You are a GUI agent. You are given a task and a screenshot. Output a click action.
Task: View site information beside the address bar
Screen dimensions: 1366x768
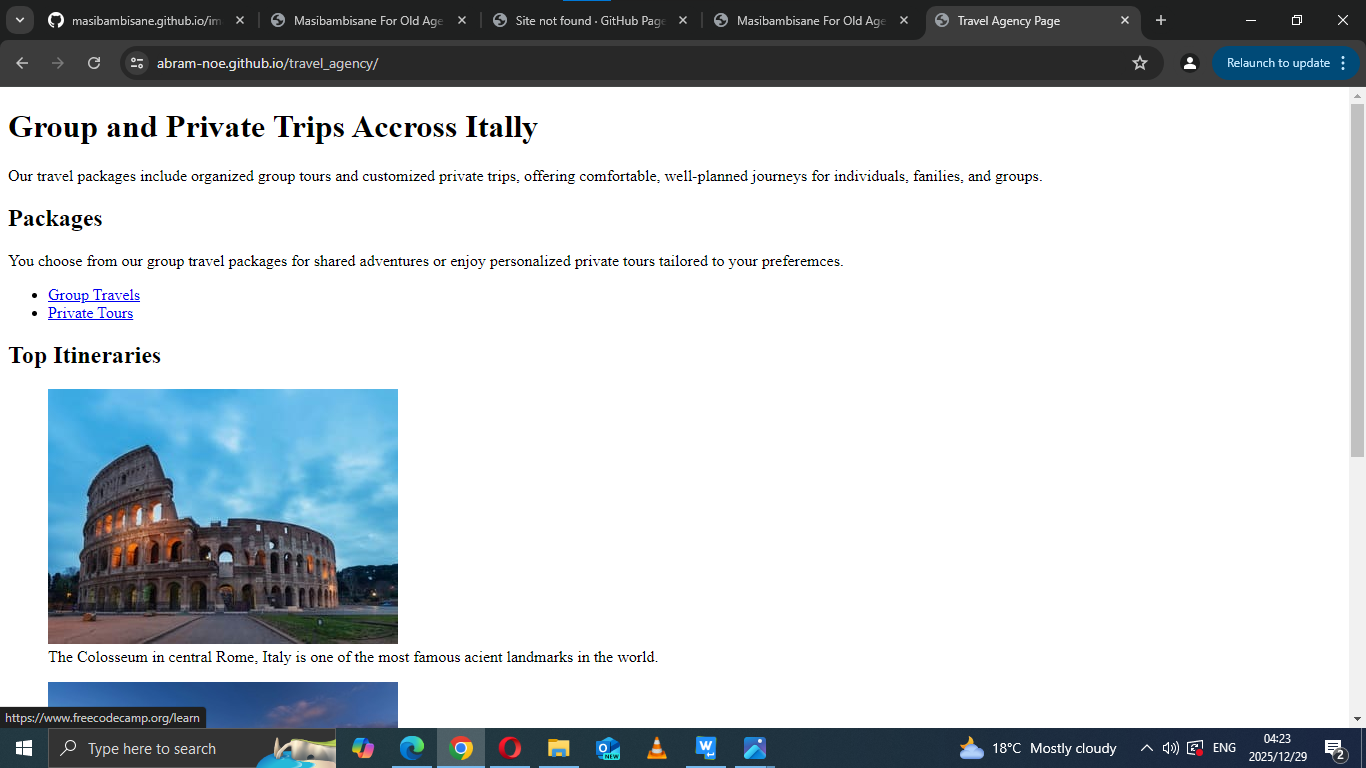coord(135,62)
